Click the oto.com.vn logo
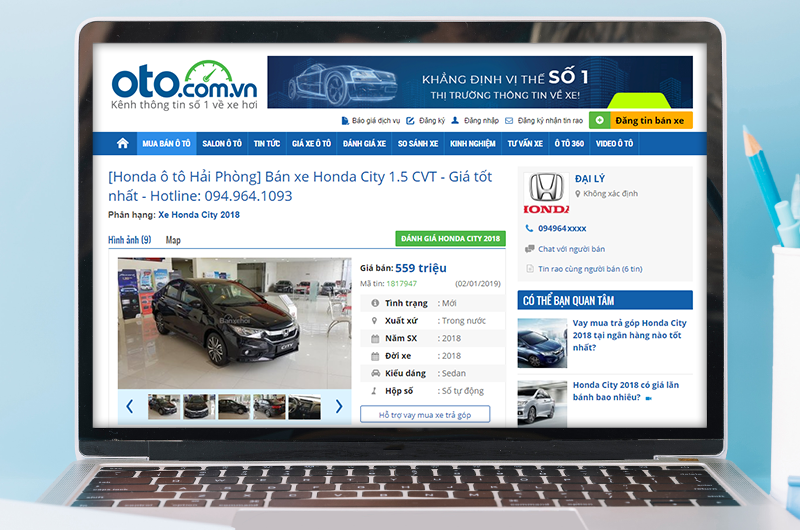 184,85
